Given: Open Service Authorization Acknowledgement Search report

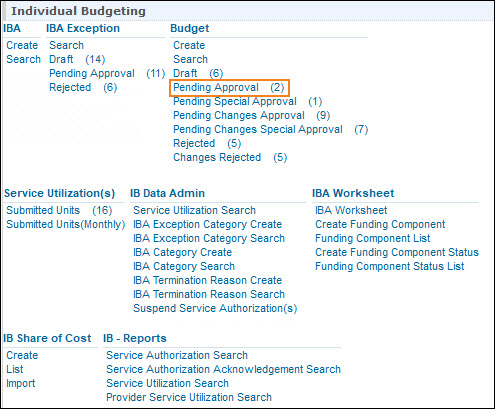Looking at the screenshot, I should 223,369.
